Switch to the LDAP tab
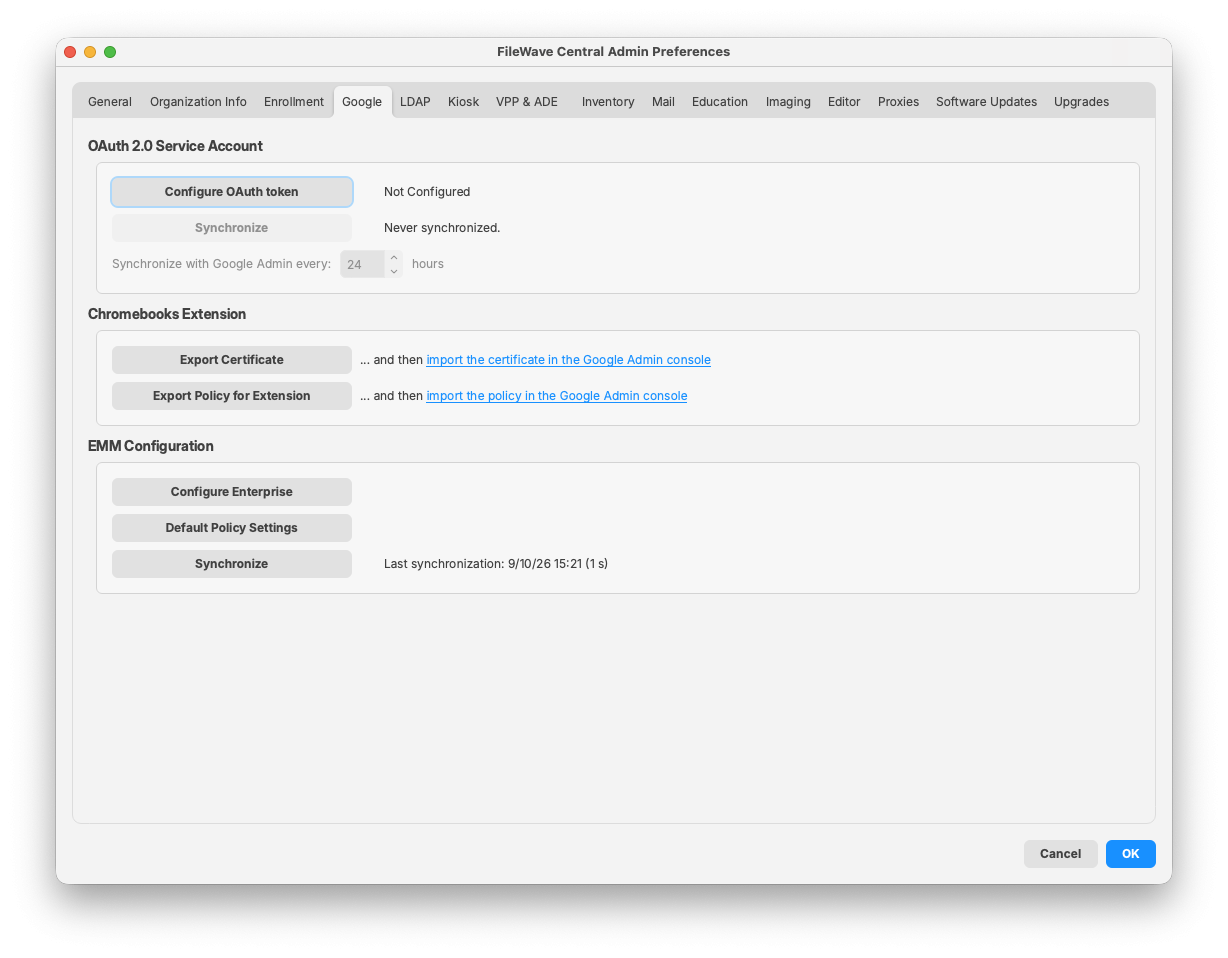 pos(415,102)
